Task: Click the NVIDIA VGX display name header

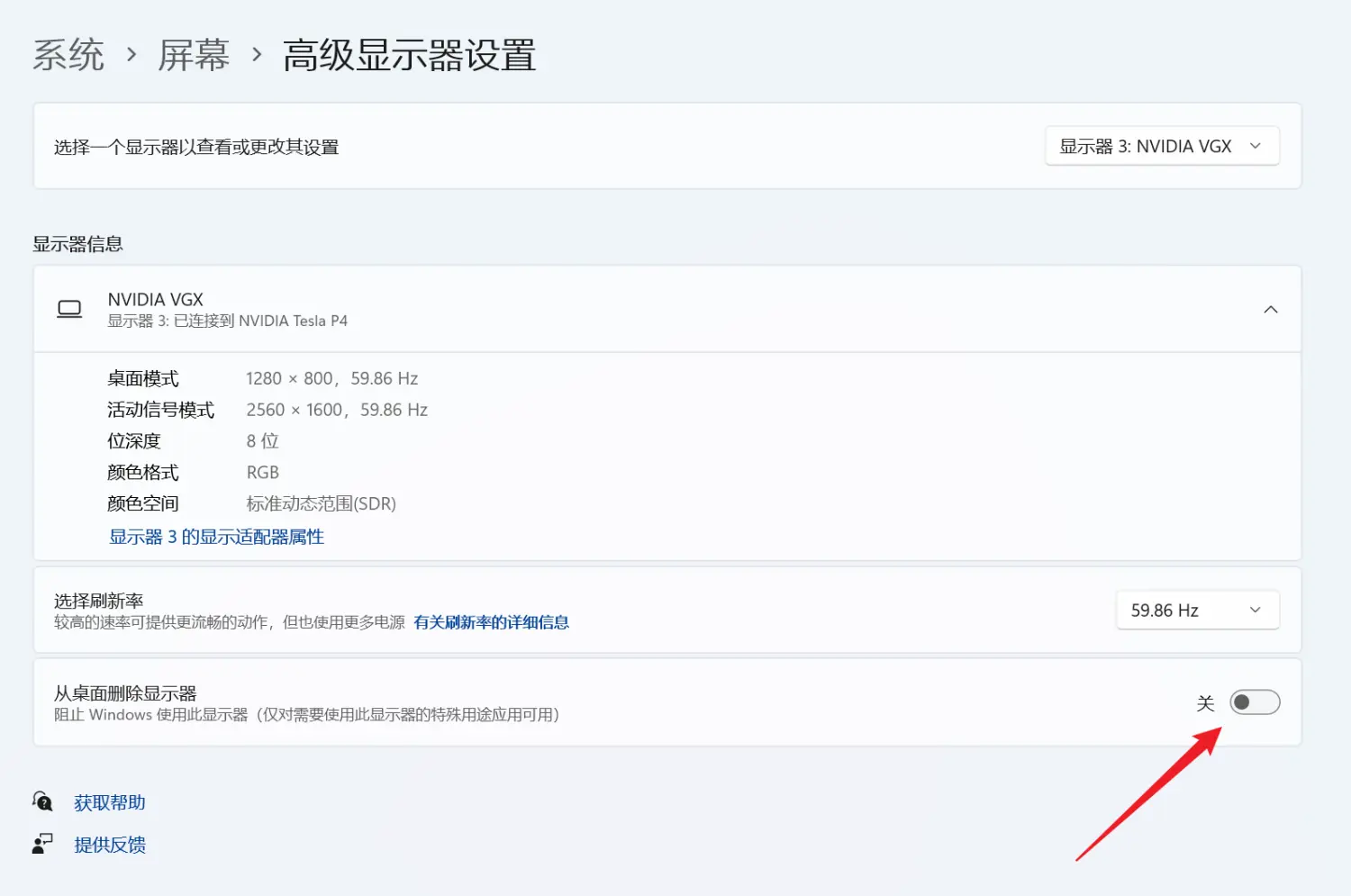Action: click(x=156, y=300)
